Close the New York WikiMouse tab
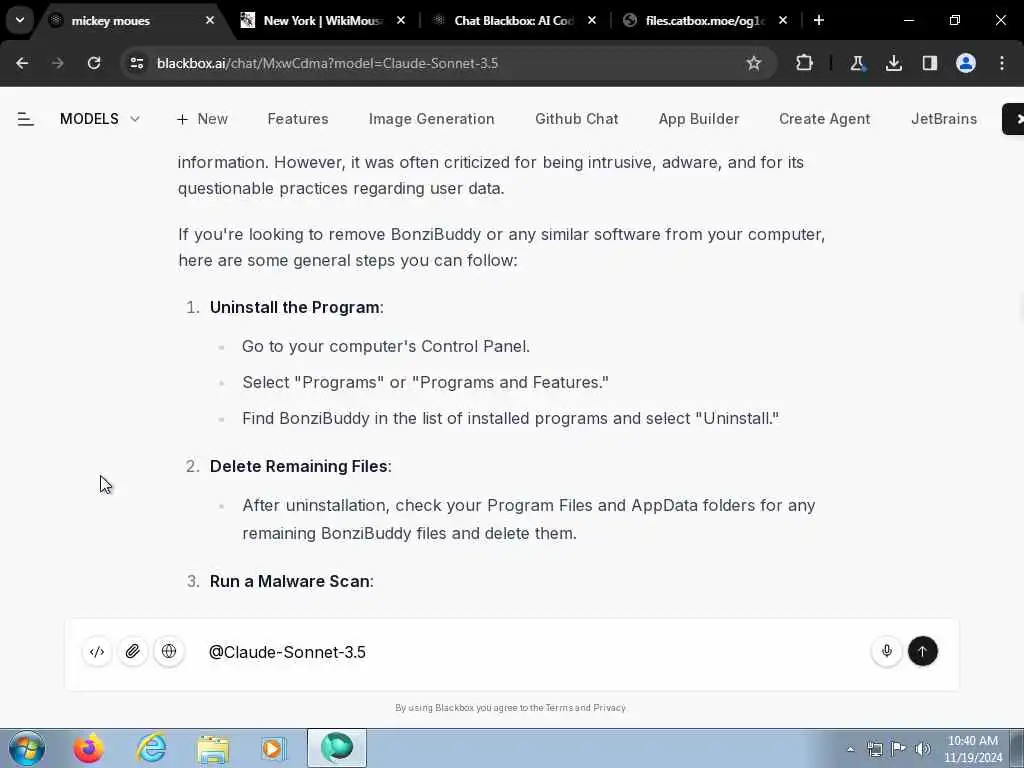Screen dimensions: 1024x768 coord(401,21)
